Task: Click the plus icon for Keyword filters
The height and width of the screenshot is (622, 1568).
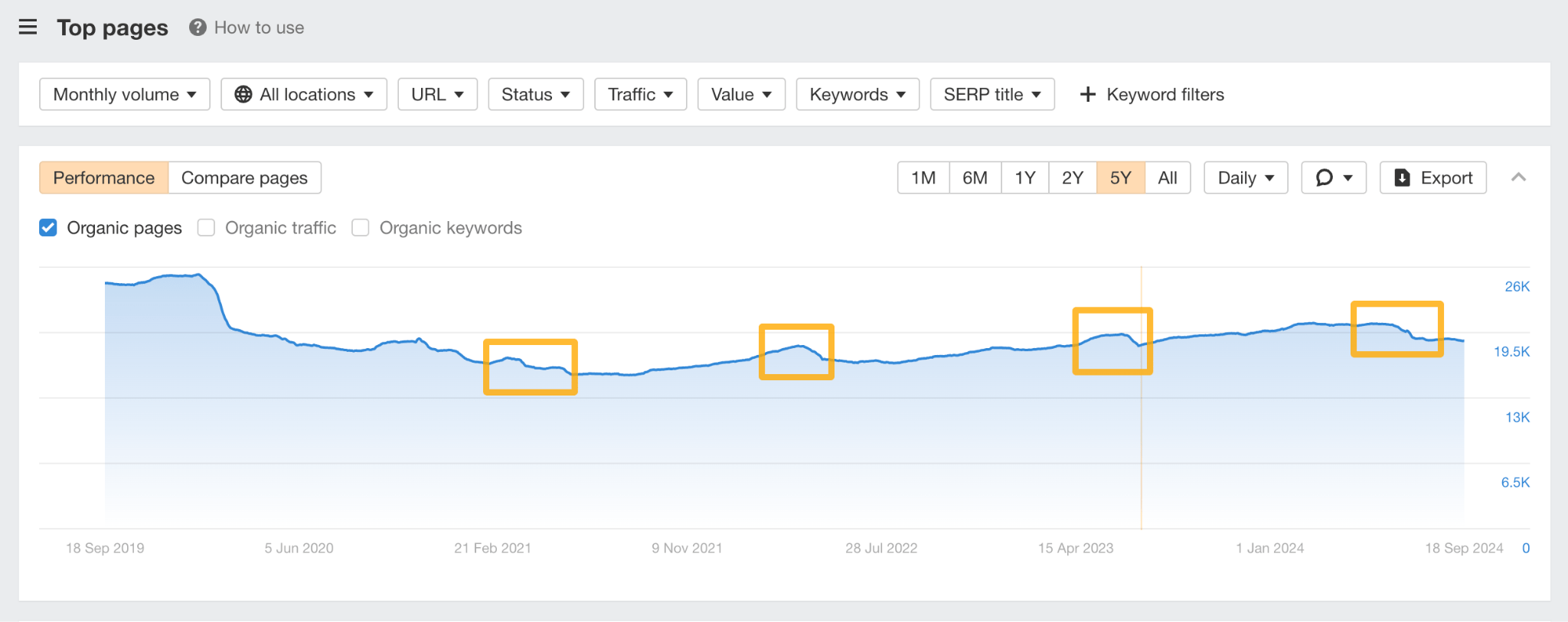Action: (x=1087, y=94)
